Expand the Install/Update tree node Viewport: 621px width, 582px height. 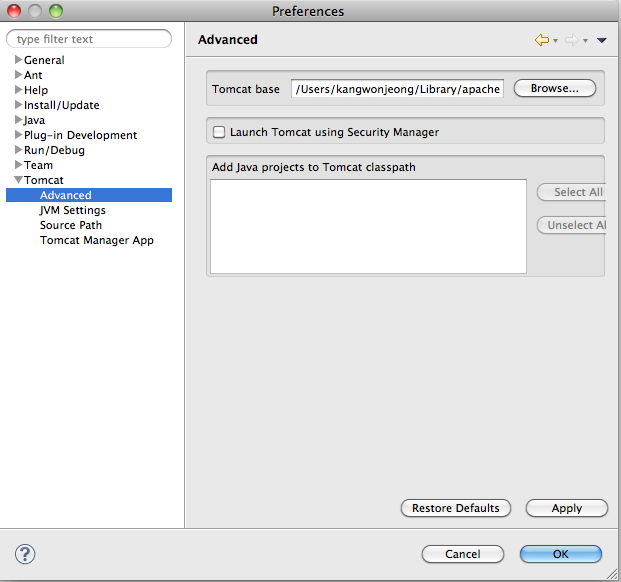pos(18,105)
